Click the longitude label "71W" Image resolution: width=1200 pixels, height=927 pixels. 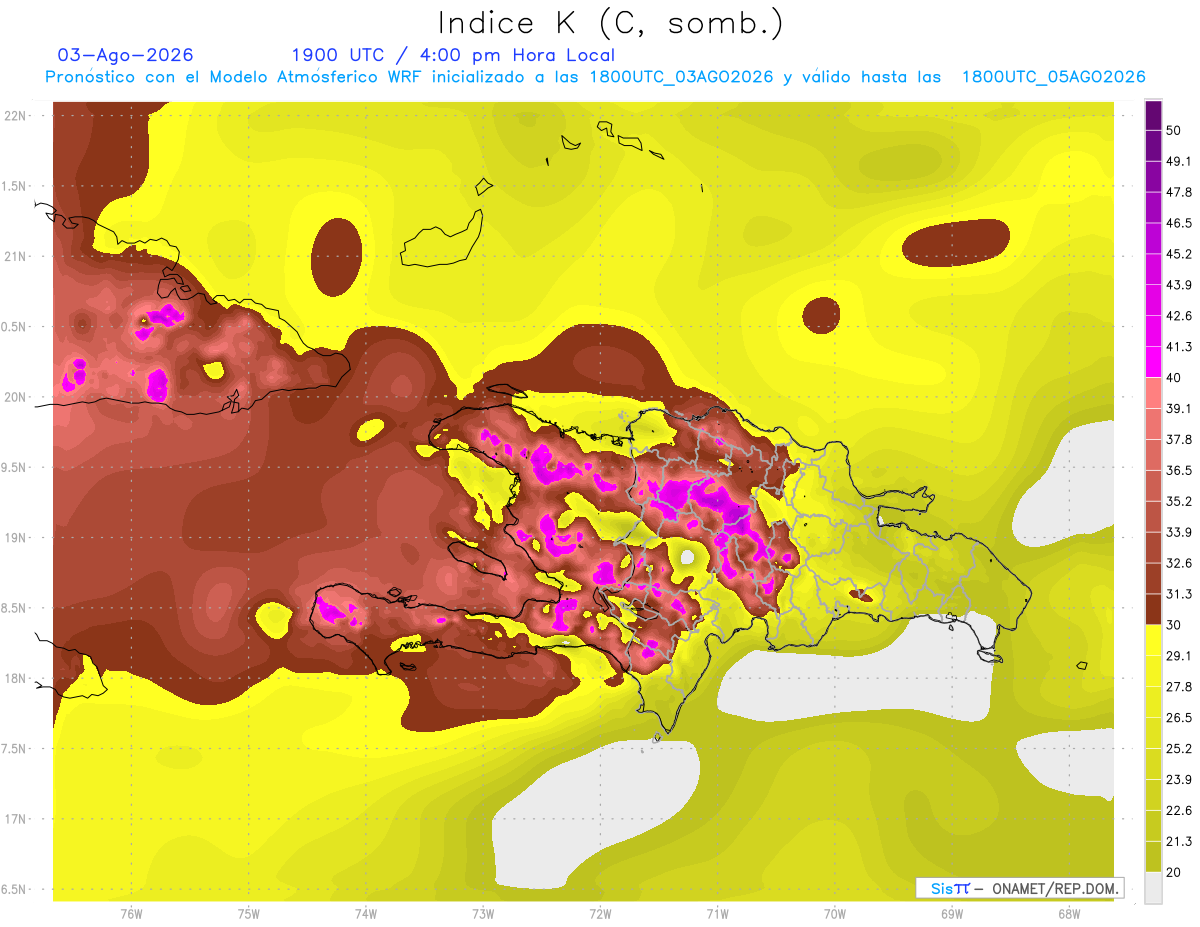717,914
